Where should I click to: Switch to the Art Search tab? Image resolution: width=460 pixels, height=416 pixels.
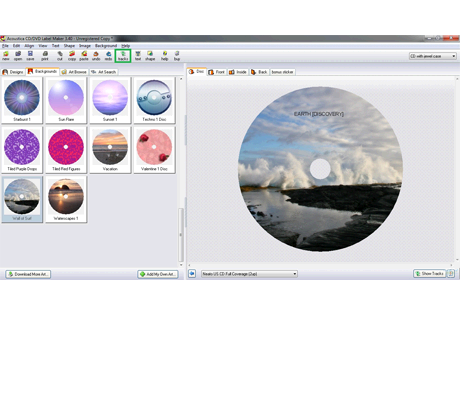(104, 72)
